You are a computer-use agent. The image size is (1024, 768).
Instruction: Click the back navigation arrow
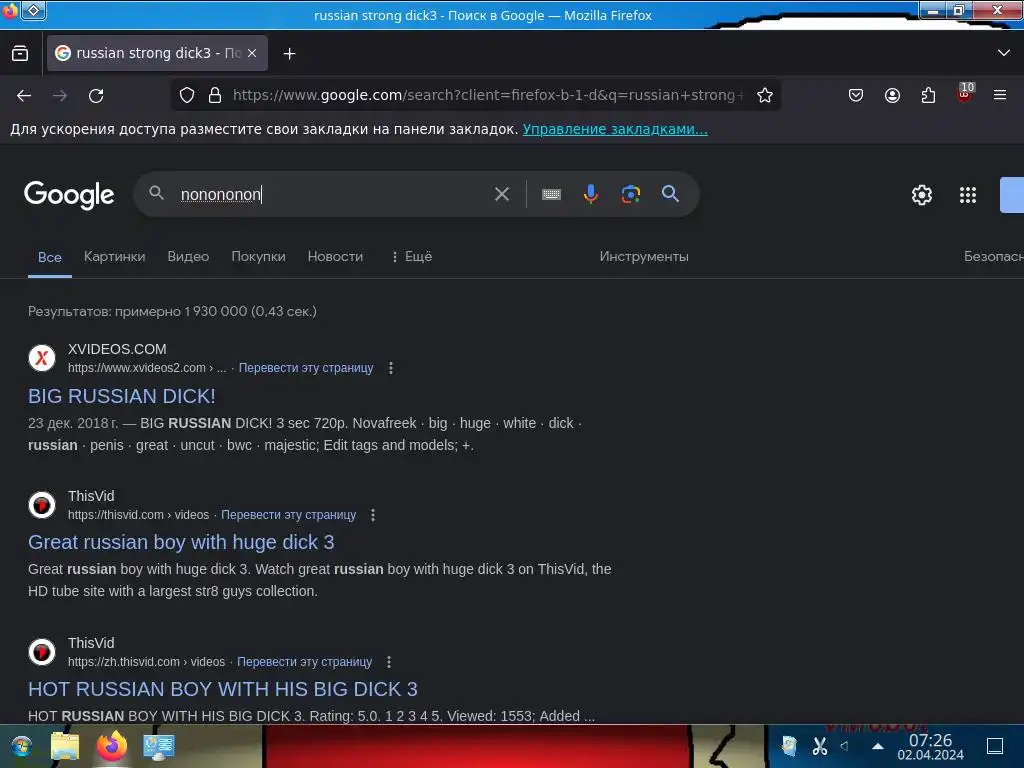pyautogui.click(x=24, y=95)
